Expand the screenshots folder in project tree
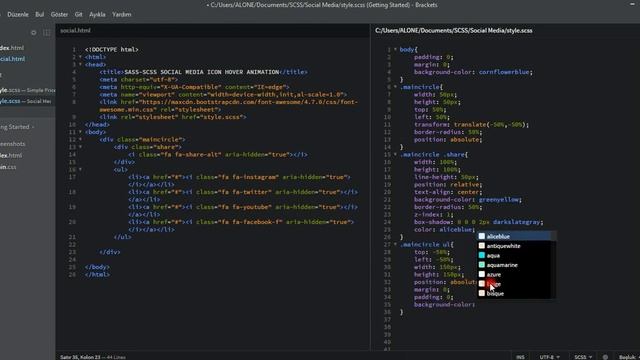The width and height of the screenshot is (640, 360). (13, 144)
